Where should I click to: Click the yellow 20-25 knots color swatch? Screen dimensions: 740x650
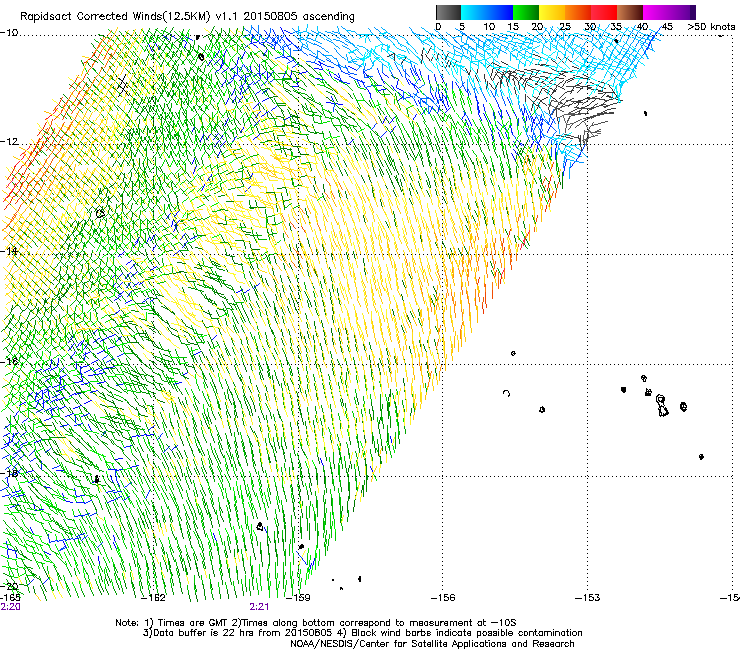pos(552,12)
